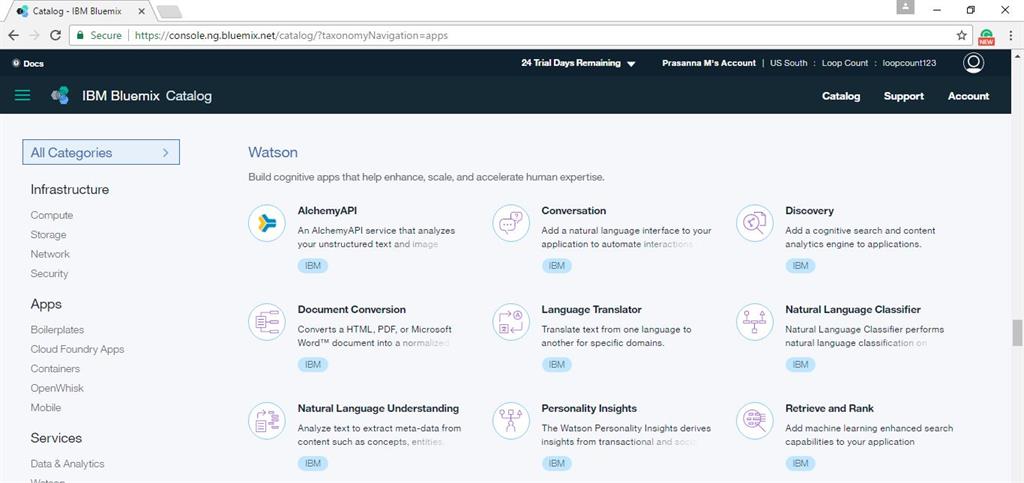This screenshot has height=483, width=1024.
Task: Open the Support header menu
Action: 904,96
